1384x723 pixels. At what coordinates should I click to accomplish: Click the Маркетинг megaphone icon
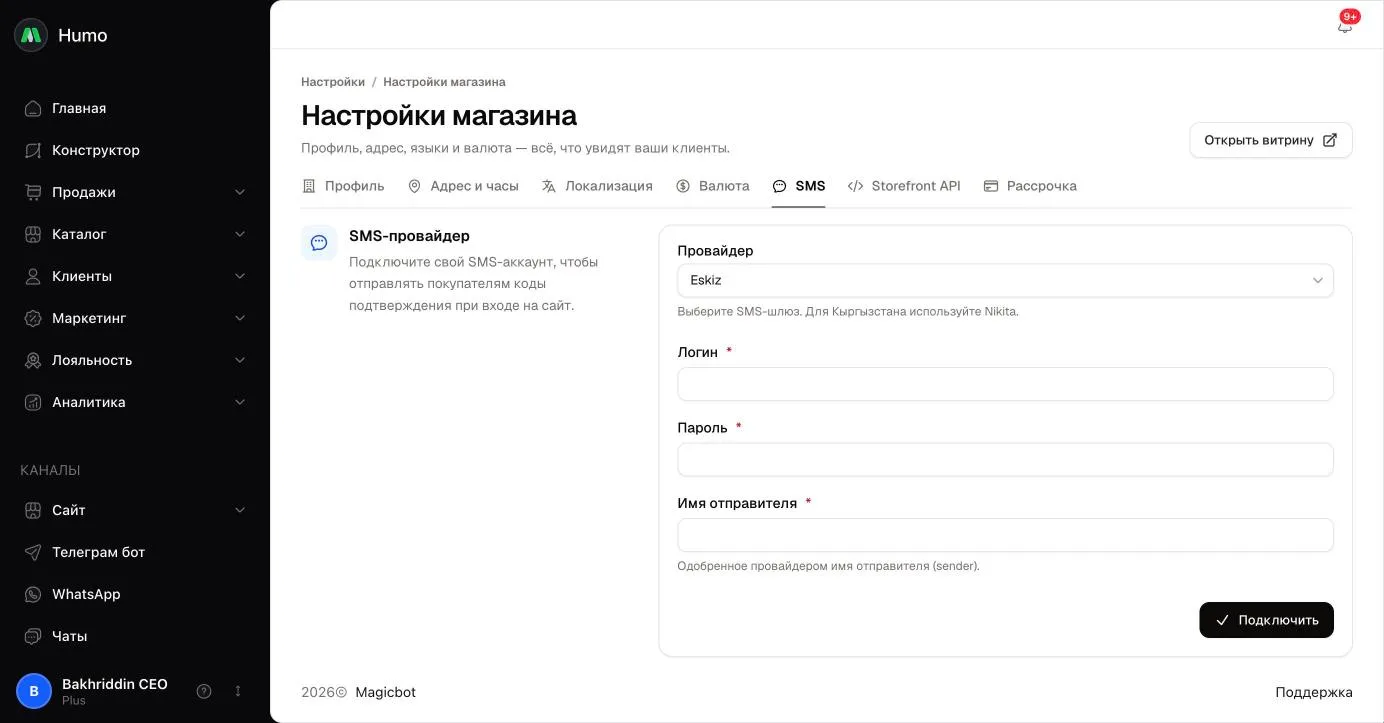point(33,318)
